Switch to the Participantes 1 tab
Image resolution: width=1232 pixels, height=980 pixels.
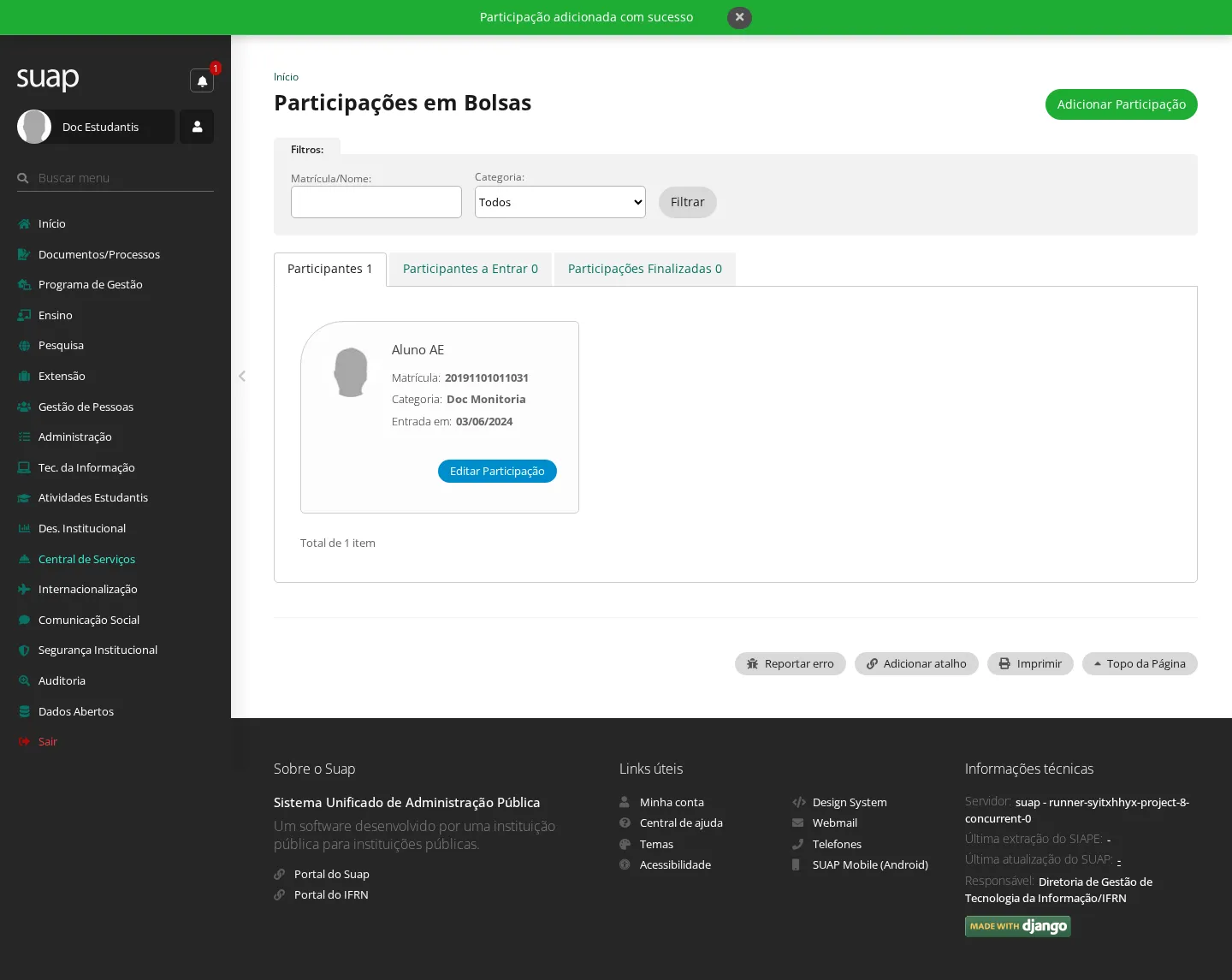330,269
